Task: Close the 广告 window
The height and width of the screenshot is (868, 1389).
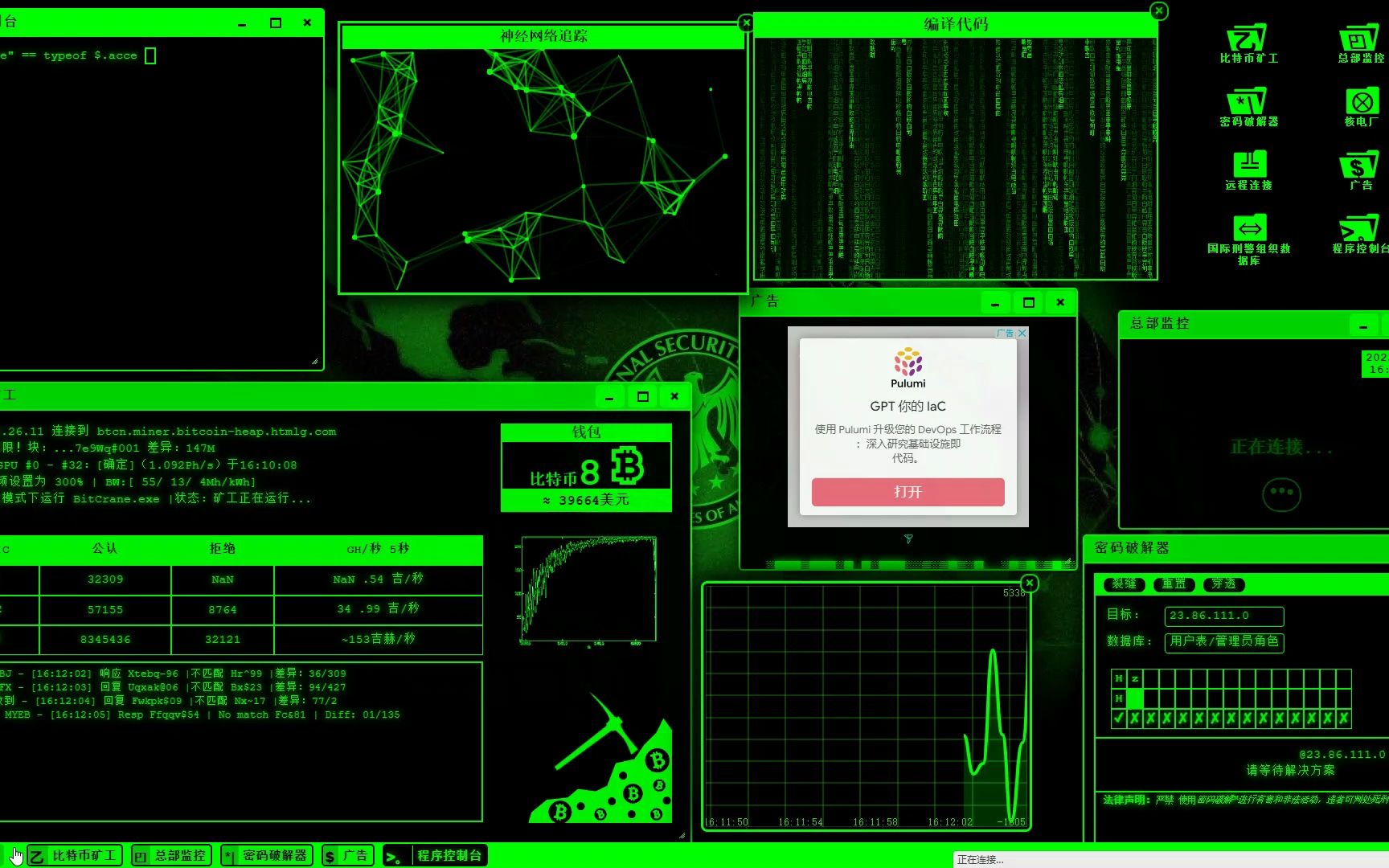Action: 1060,303
